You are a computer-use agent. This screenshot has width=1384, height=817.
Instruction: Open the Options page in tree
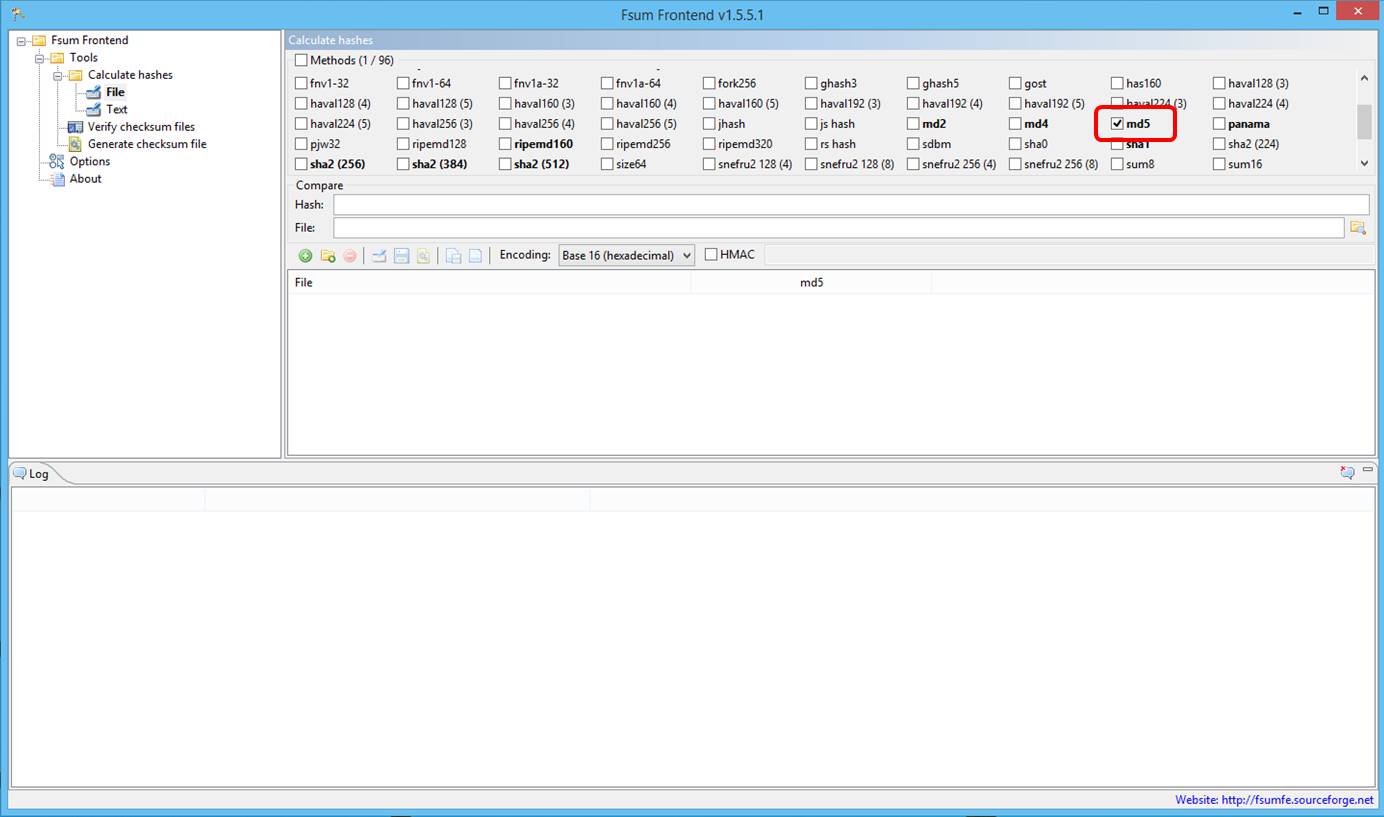(89, 161)
